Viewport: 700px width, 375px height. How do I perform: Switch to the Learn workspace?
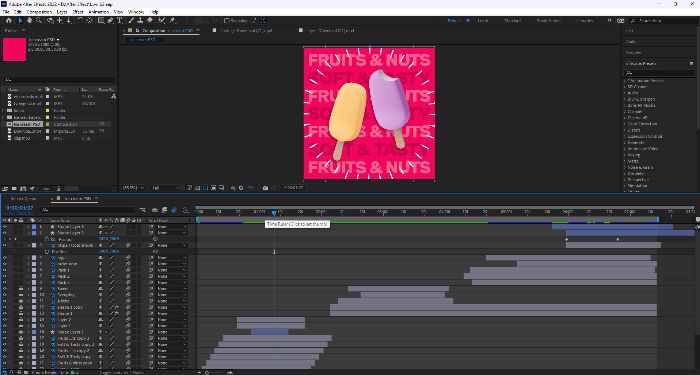[x=482, y=21]
